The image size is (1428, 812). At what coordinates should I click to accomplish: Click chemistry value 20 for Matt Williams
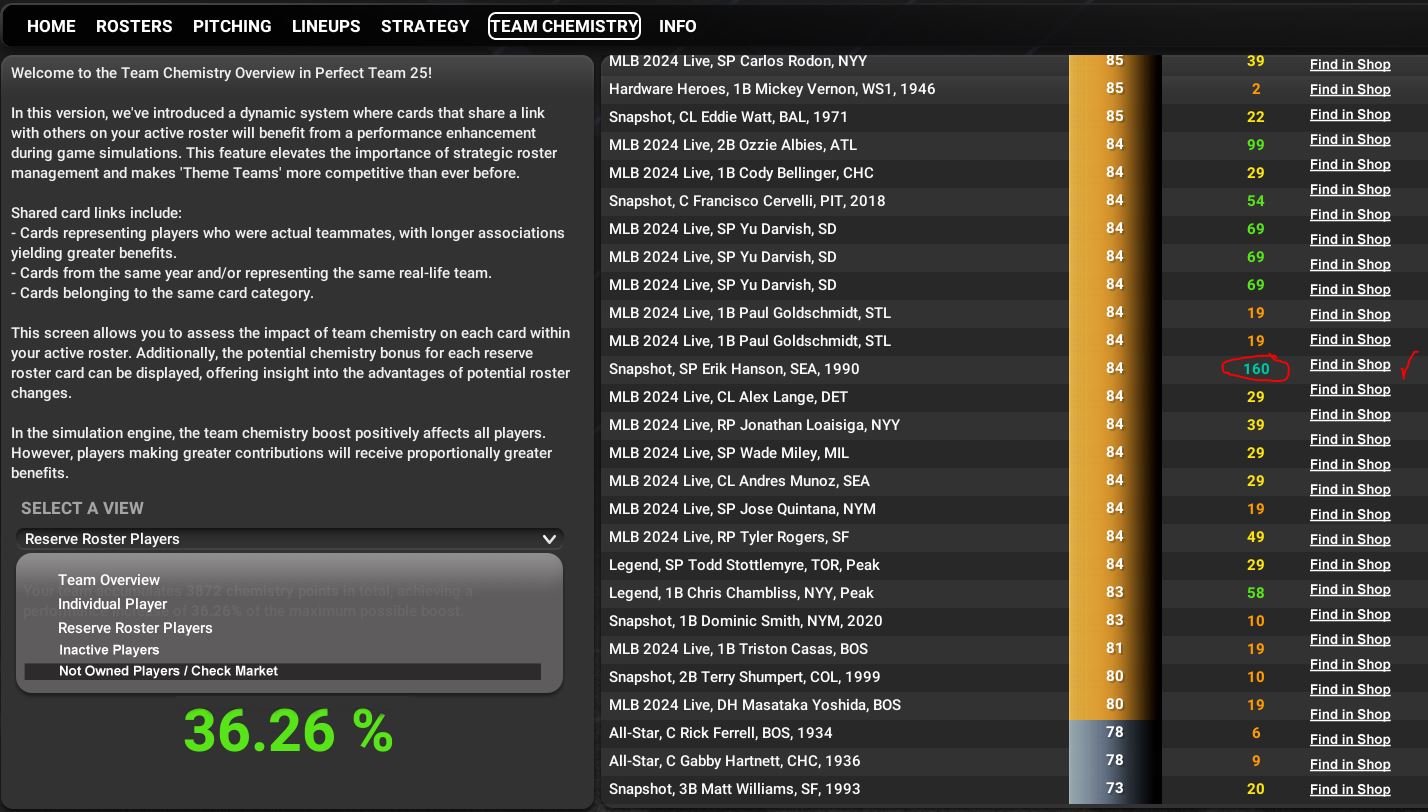[x=1256, y=789]
